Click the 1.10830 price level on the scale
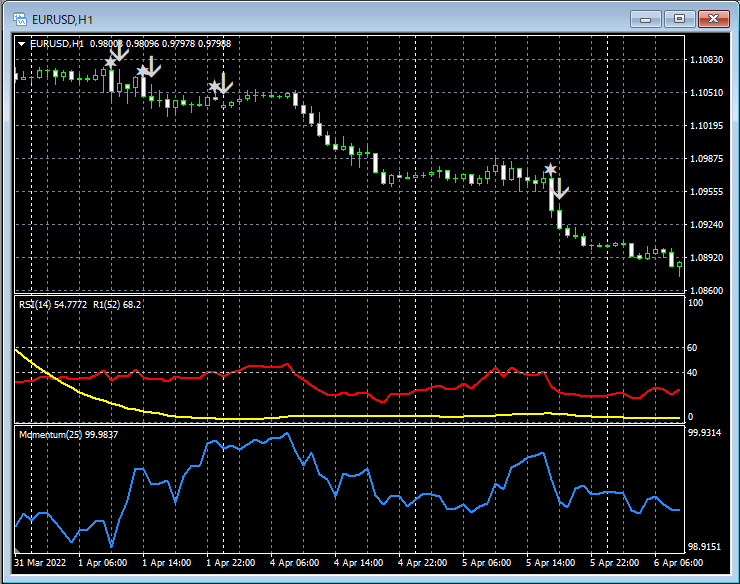The width and height of the screenshot is (740, 584). tap(706, 60)
